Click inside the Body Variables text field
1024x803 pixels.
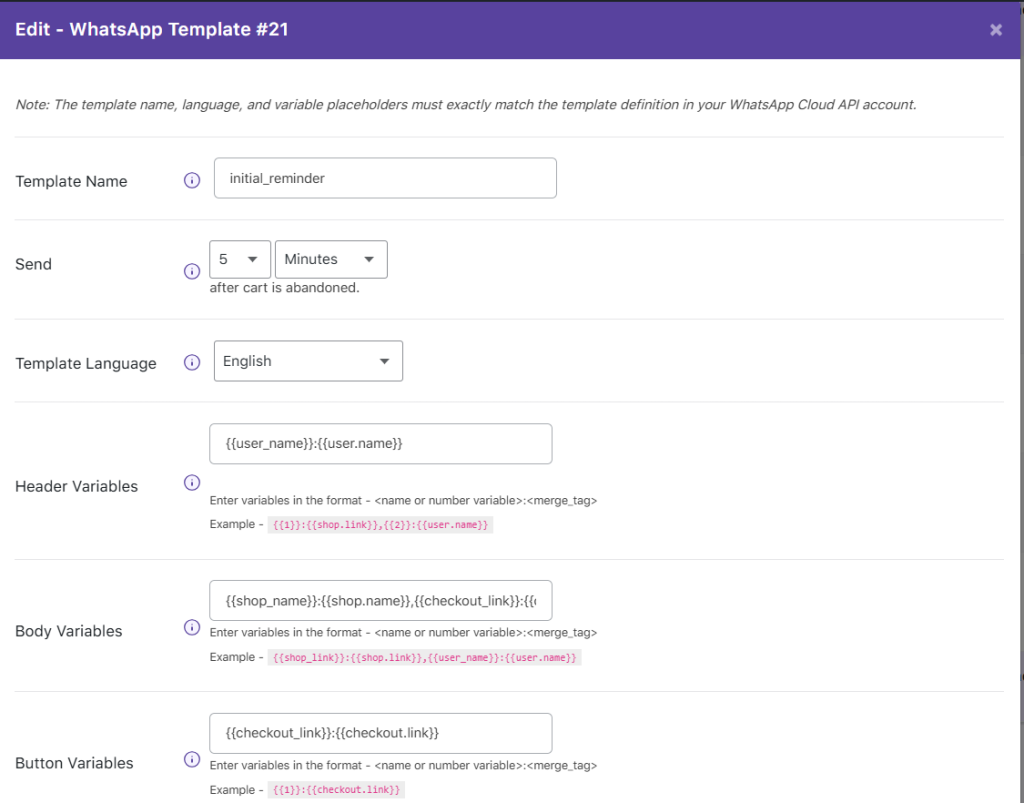coord(380,601)
